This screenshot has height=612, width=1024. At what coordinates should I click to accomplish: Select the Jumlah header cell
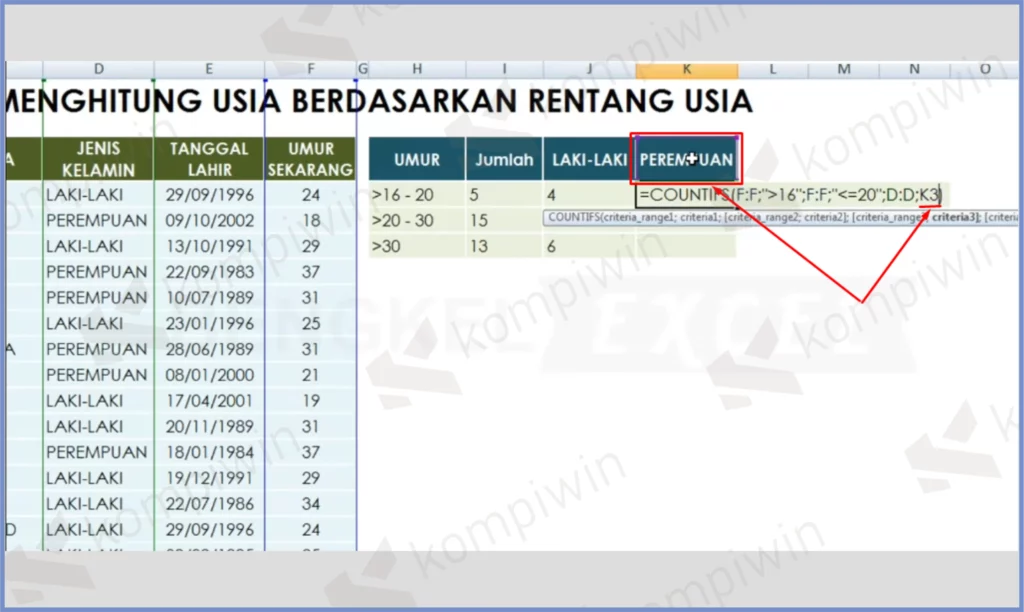point(503,159)
